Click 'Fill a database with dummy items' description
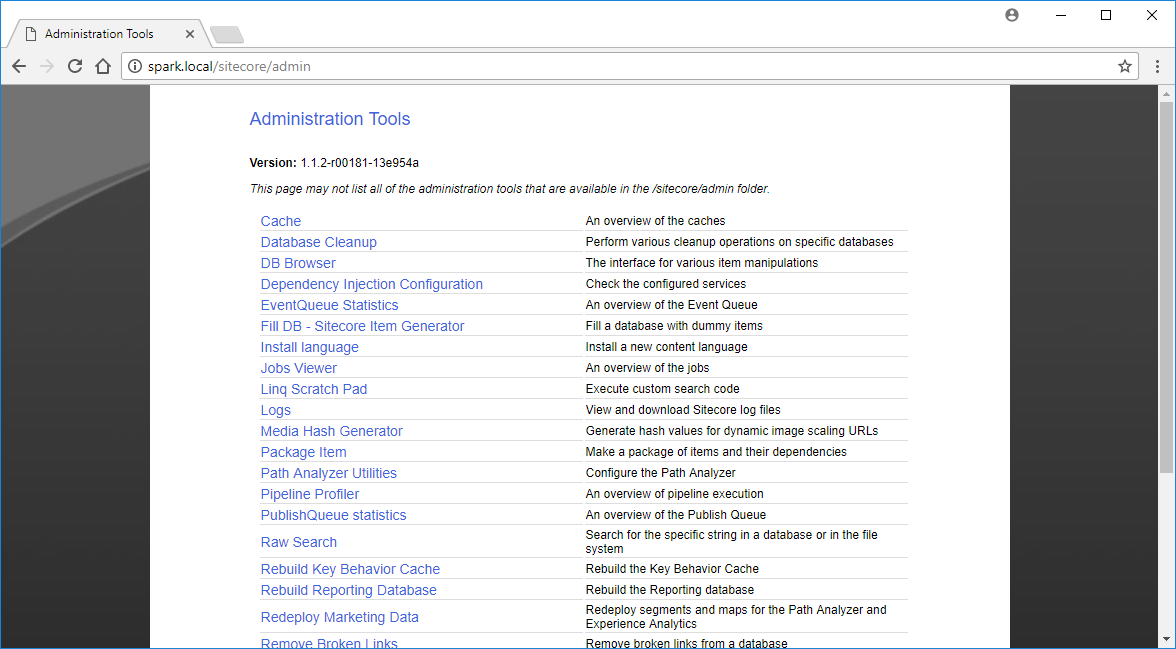This screenshot has height=649, width=1176. (674, 326)
